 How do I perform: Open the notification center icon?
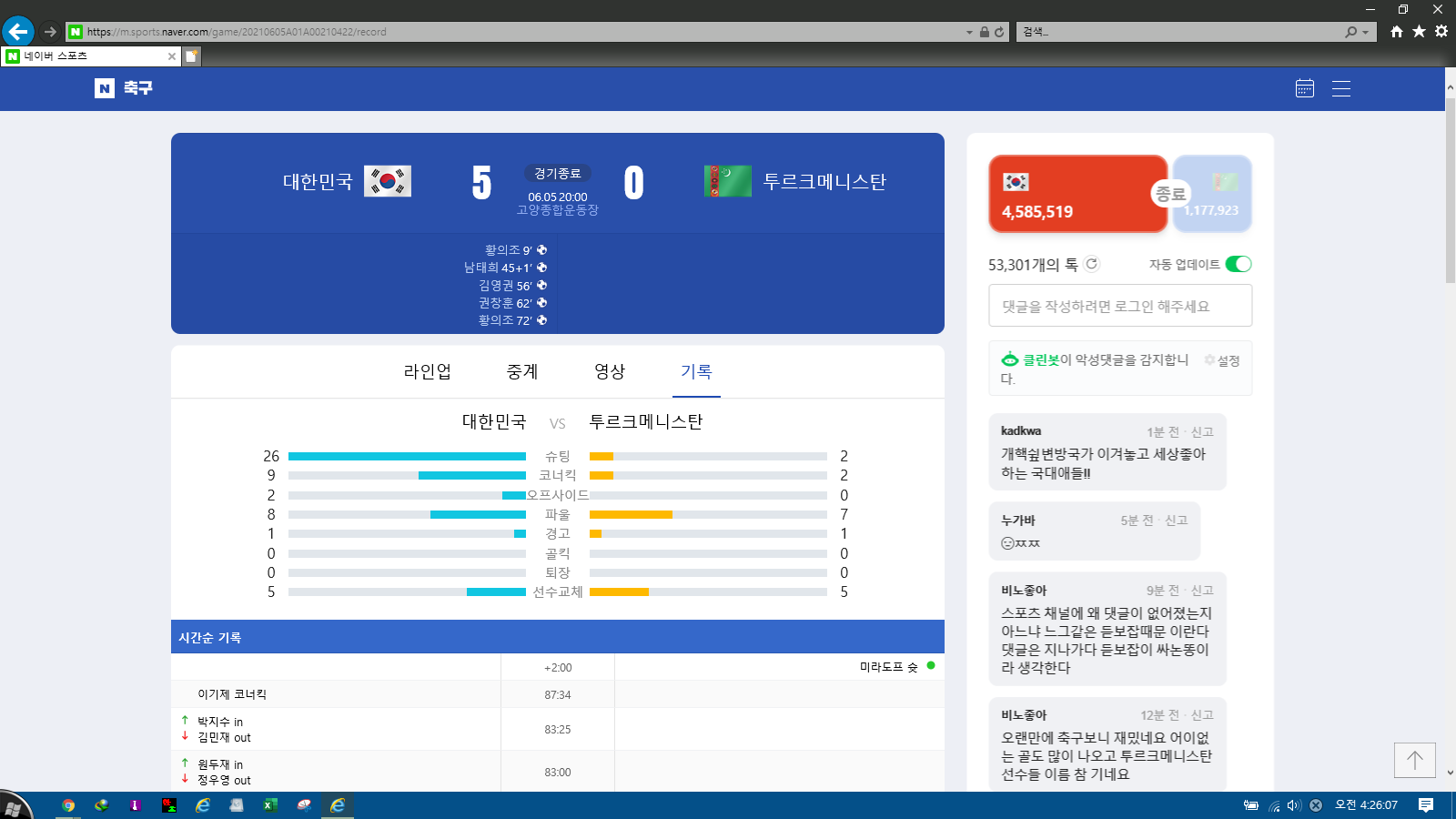(x=1426, y=805)
